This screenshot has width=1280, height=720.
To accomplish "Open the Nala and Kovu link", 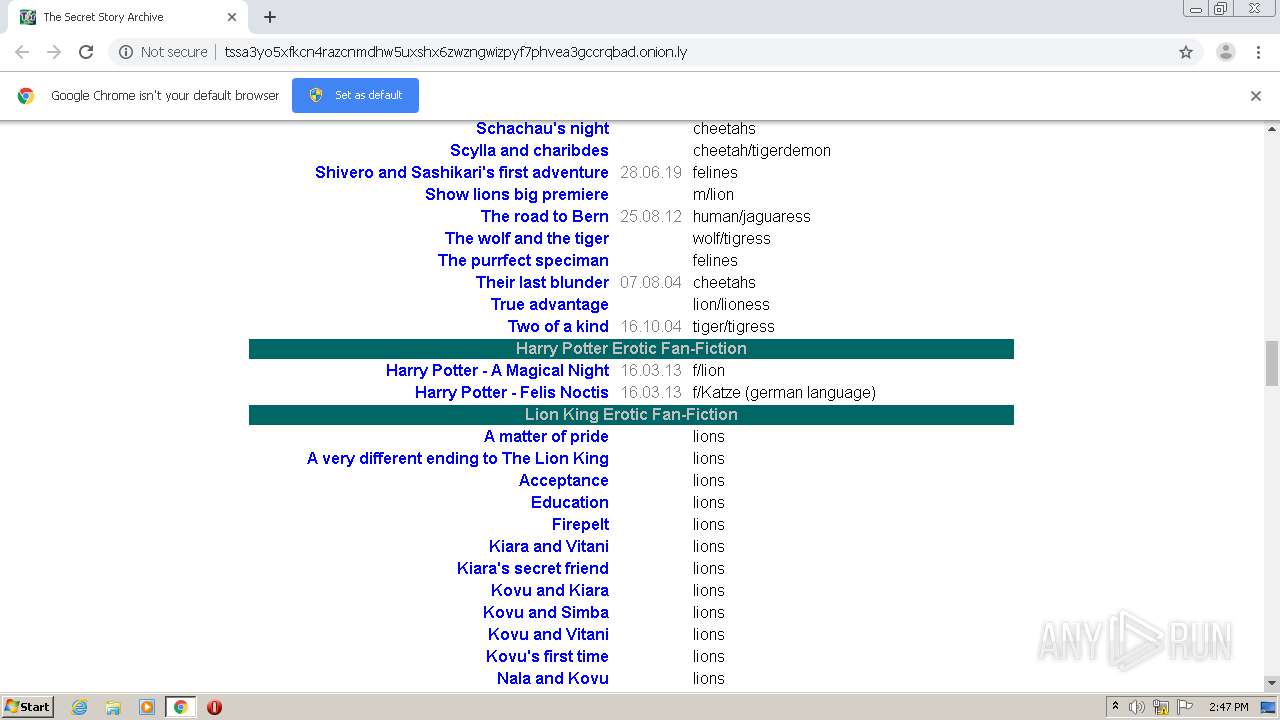I will [553, 678].
